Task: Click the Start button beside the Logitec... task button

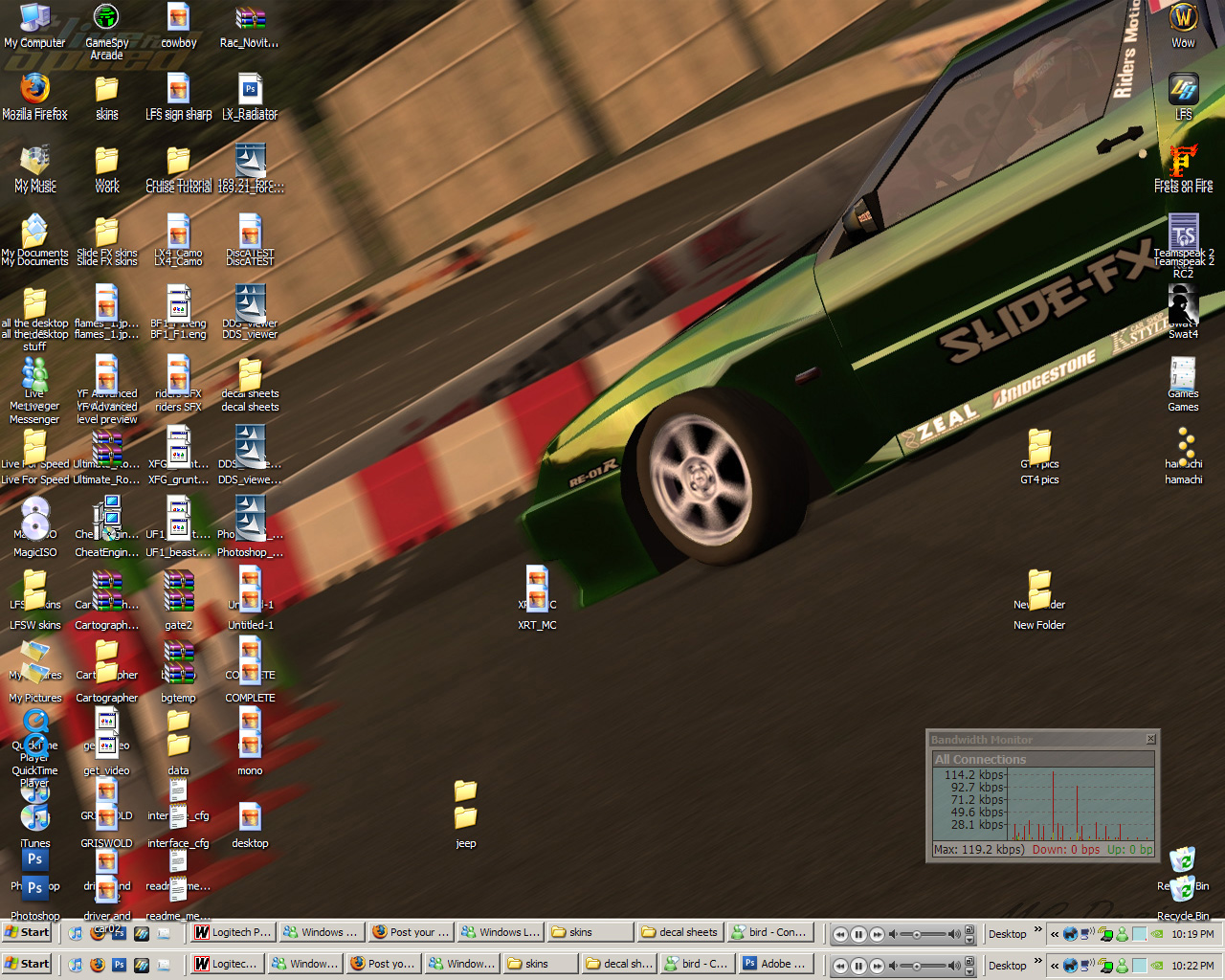Action: 27,964
